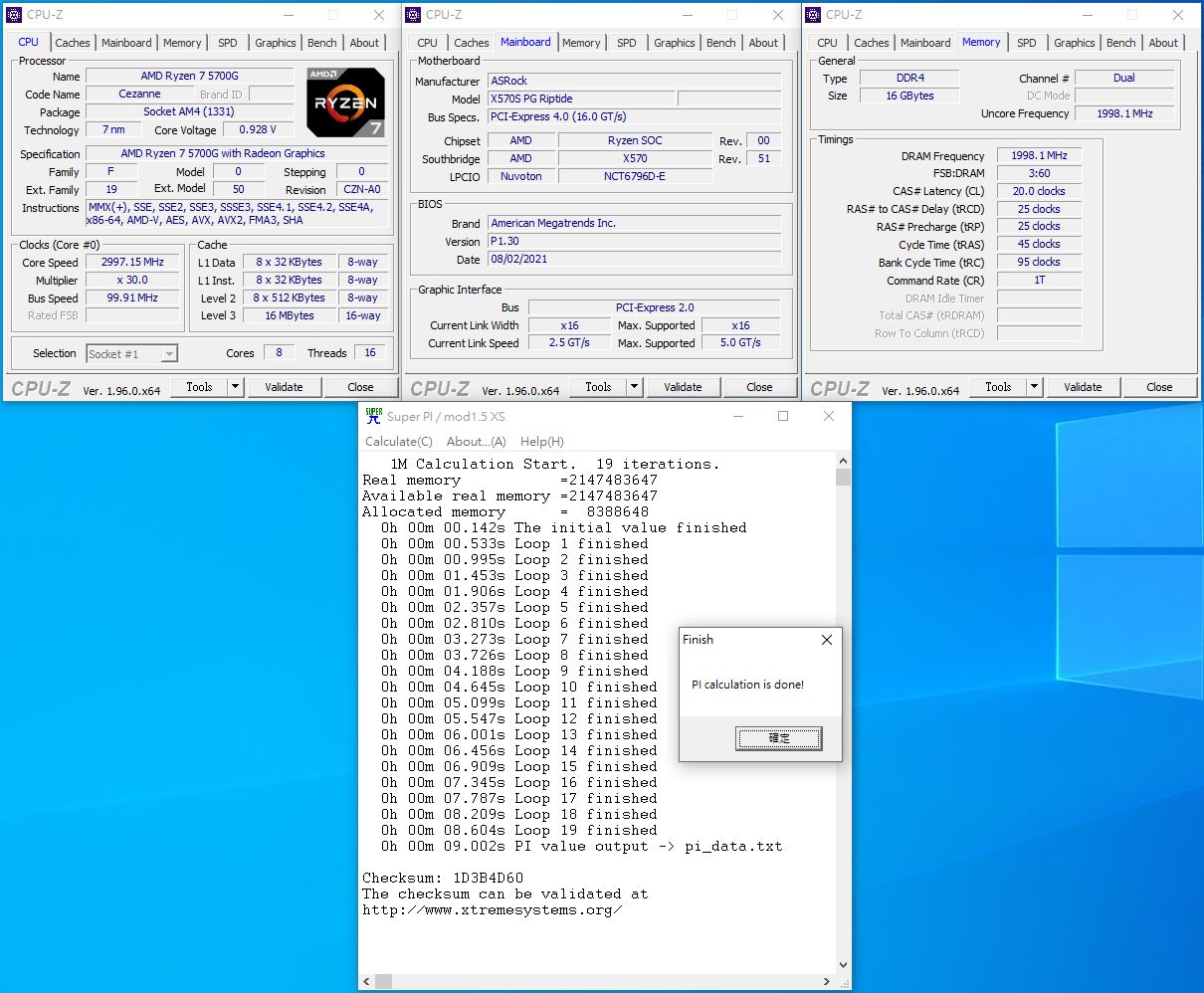The image size is (1204, 993).
Task: Select the SPD tab in the CPU window
Action: [228, 43]
